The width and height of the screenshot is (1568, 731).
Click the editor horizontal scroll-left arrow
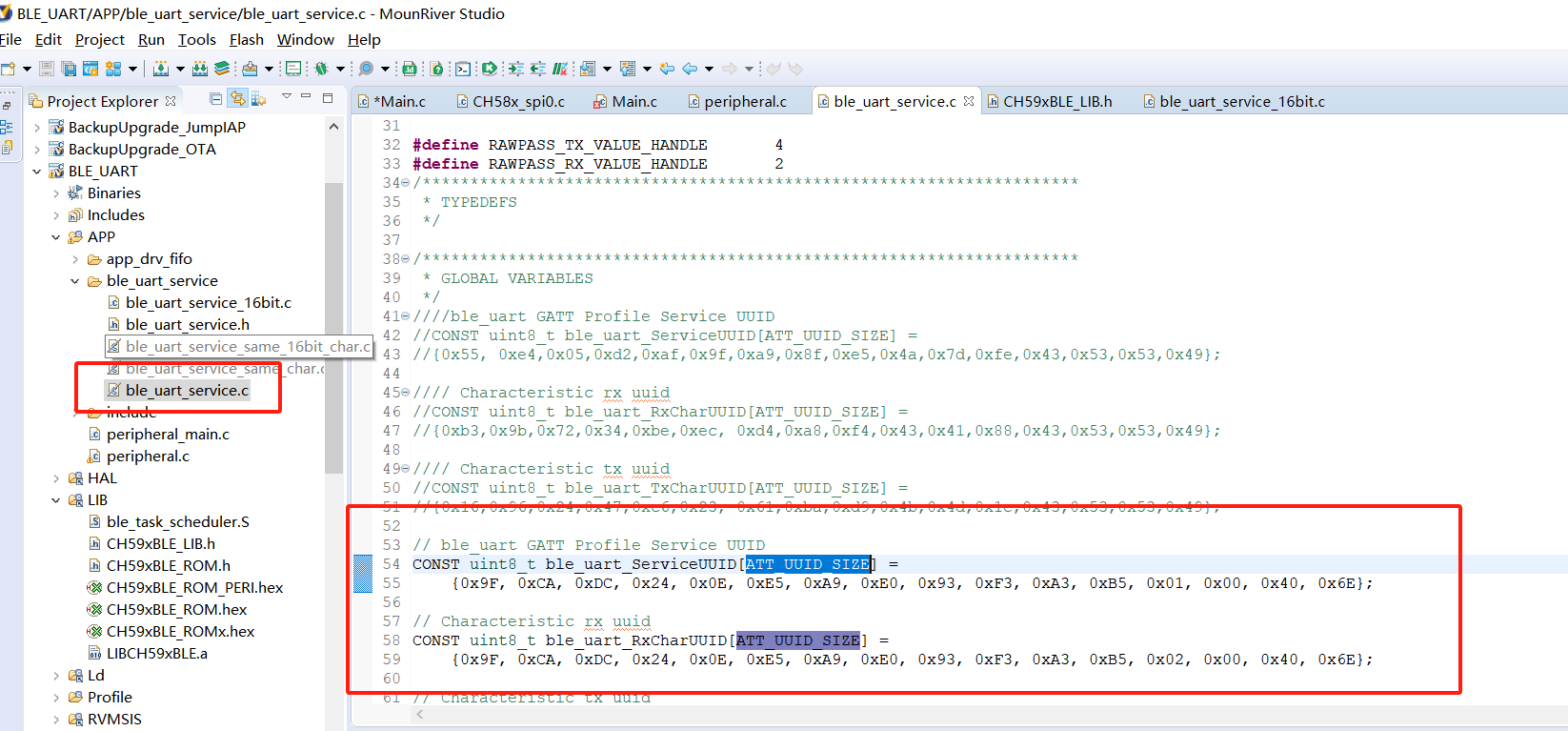click(420, 713)
